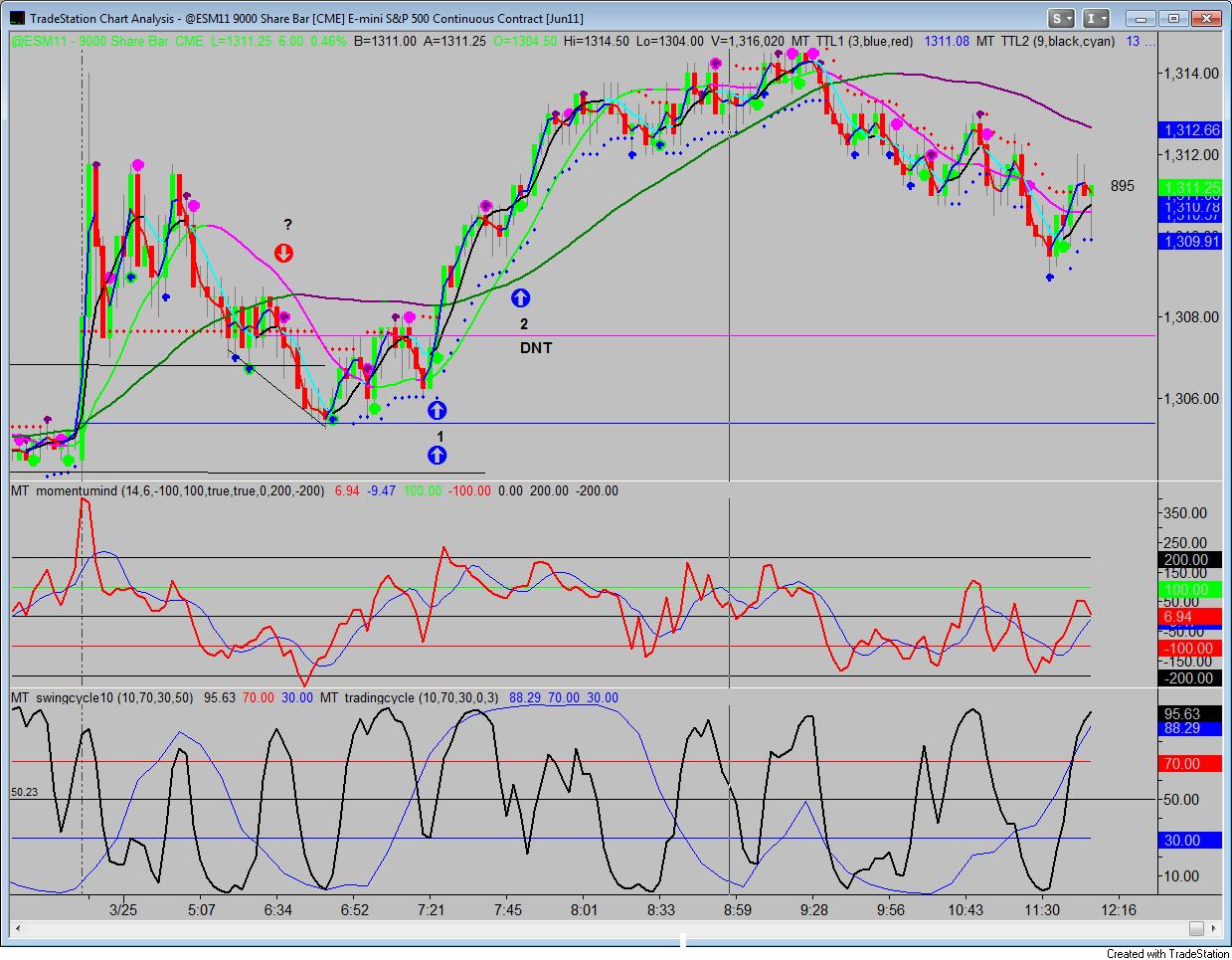
Task: Click the 1,308.00 price axis label
Action: [1189, 317]
